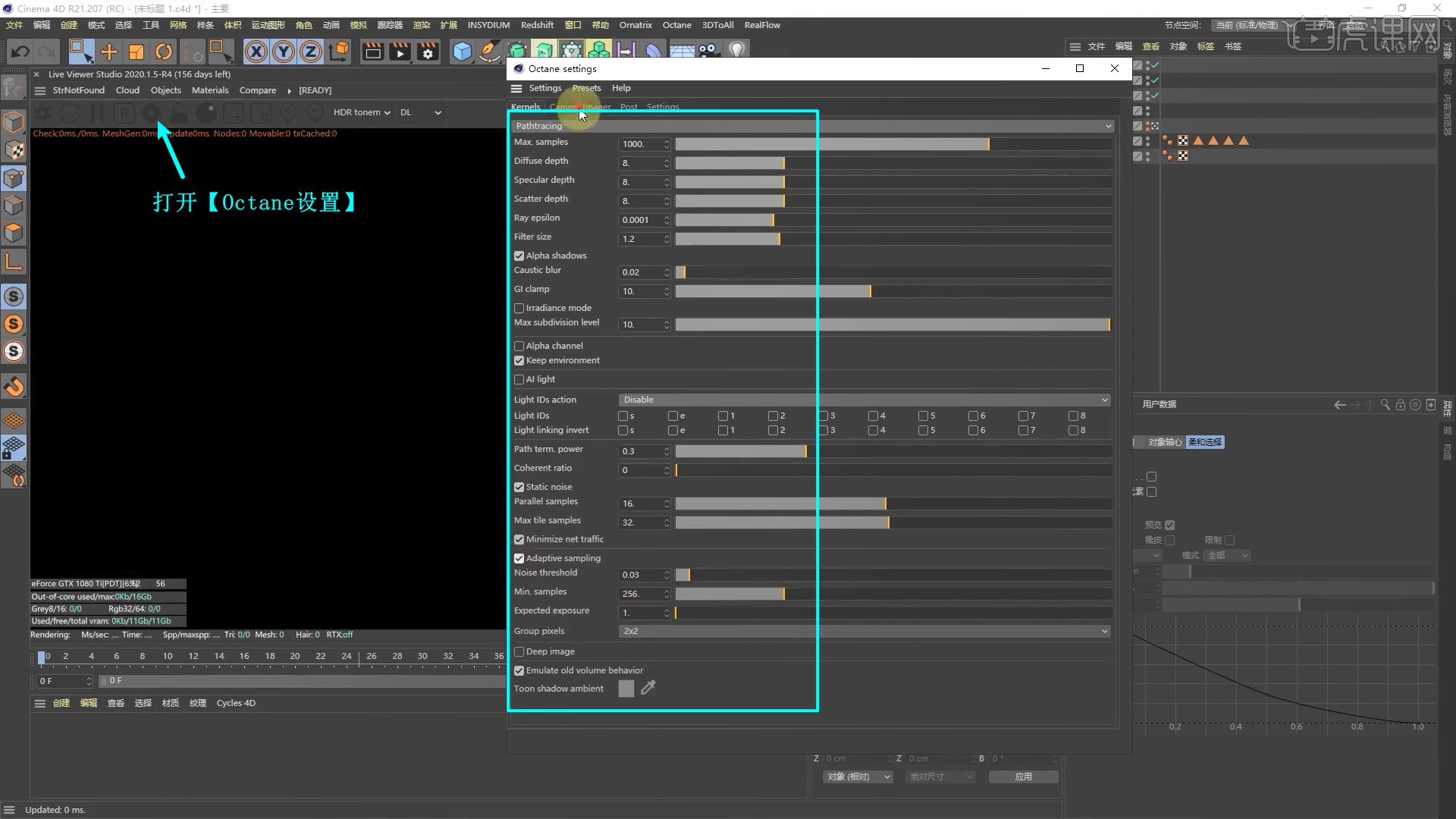Toggle the magnet Snap icon in sidebar
The image size is (1456, 819).
click(x=14, y=387)
